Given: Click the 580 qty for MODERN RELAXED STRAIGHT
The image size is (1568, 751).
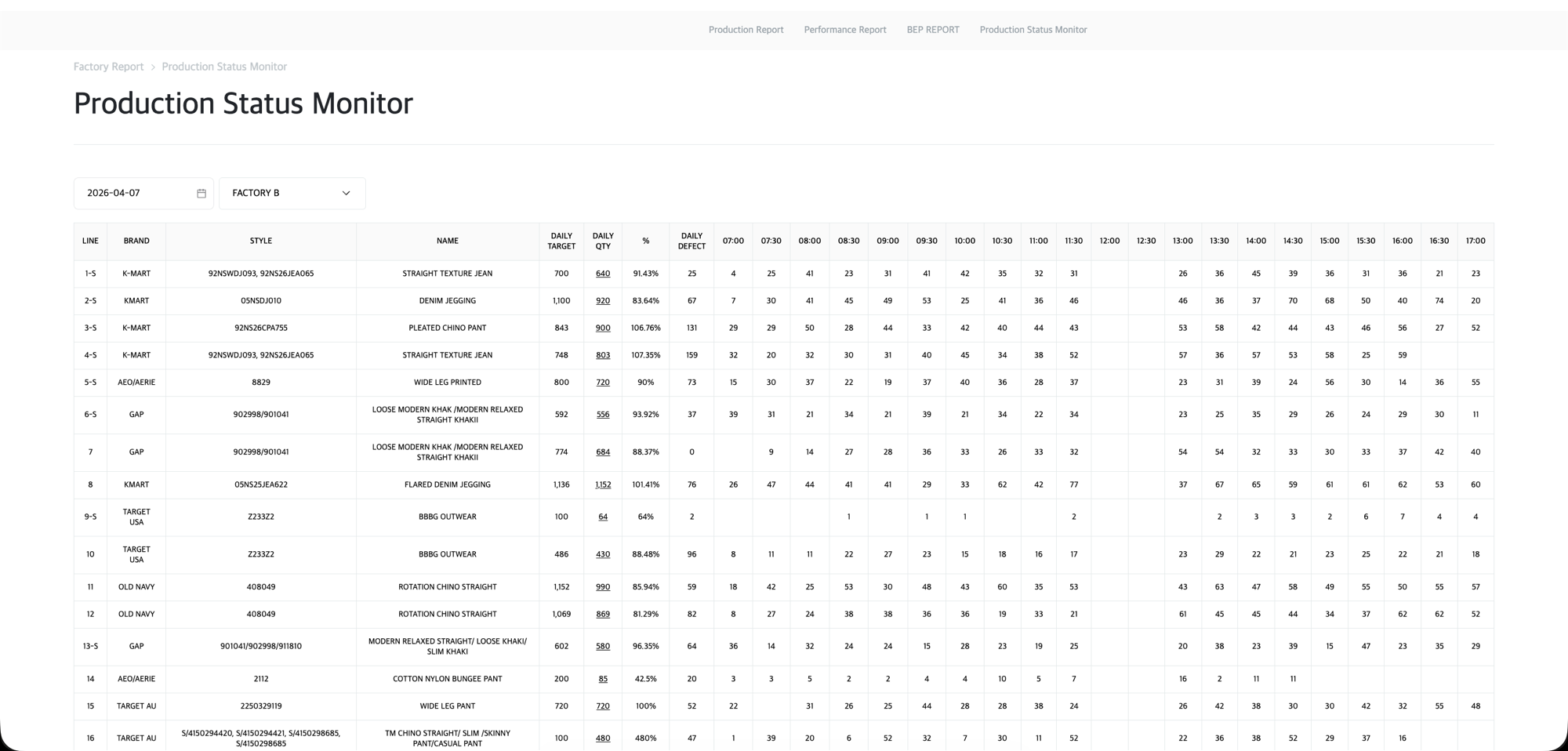Looking at the screenshot, I should click(x=602, y=646).
